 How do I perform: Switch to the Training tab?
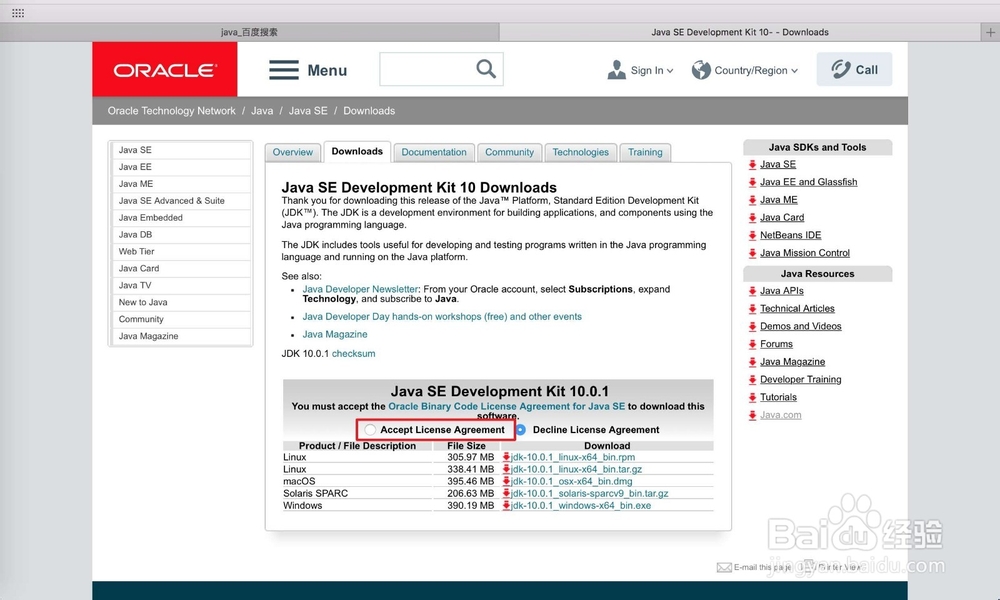[645, 152]
